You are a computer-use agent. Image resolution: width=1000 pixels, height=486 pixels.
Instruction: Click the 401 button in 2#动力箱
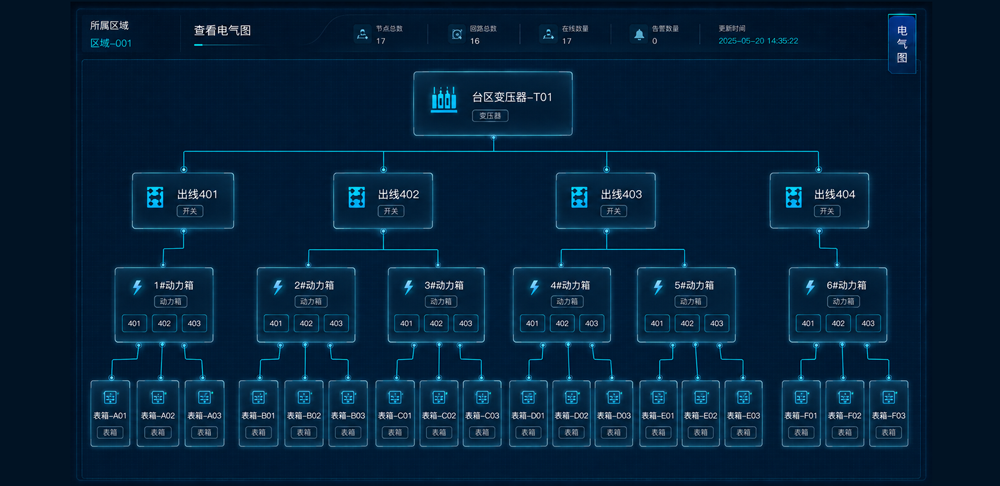click(276, 323)
